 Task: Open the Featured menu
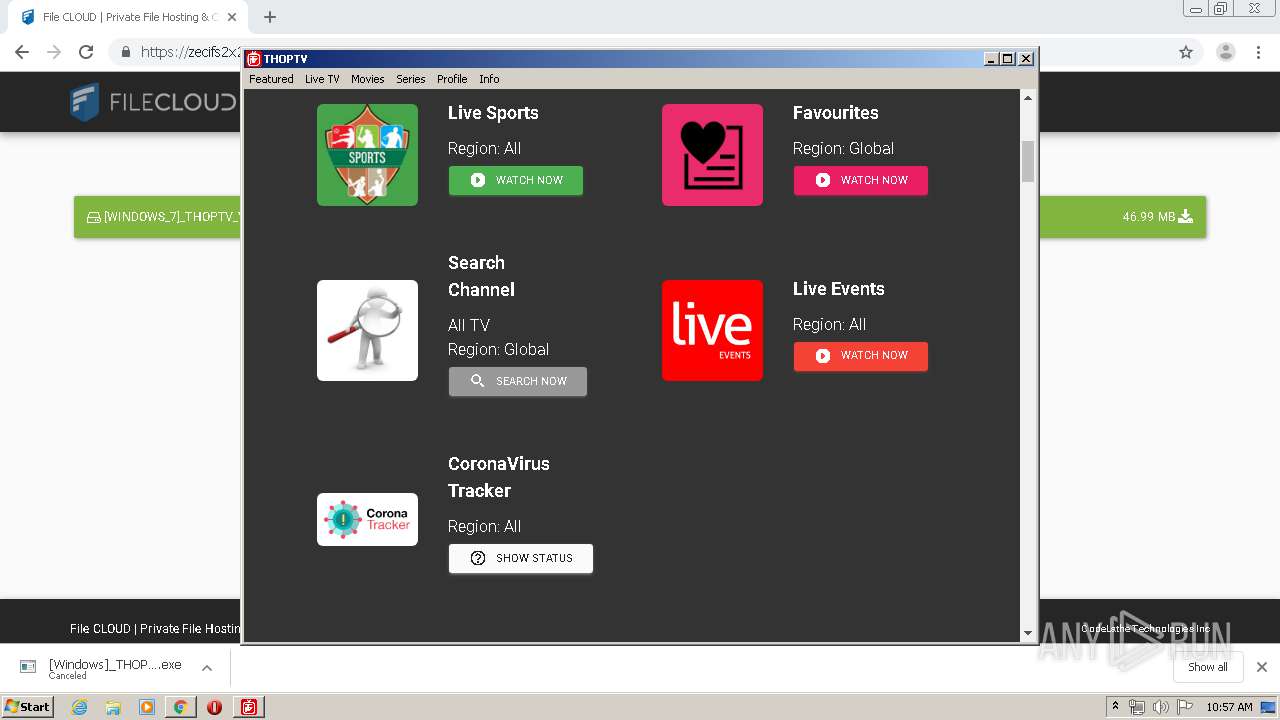point(271,79)
